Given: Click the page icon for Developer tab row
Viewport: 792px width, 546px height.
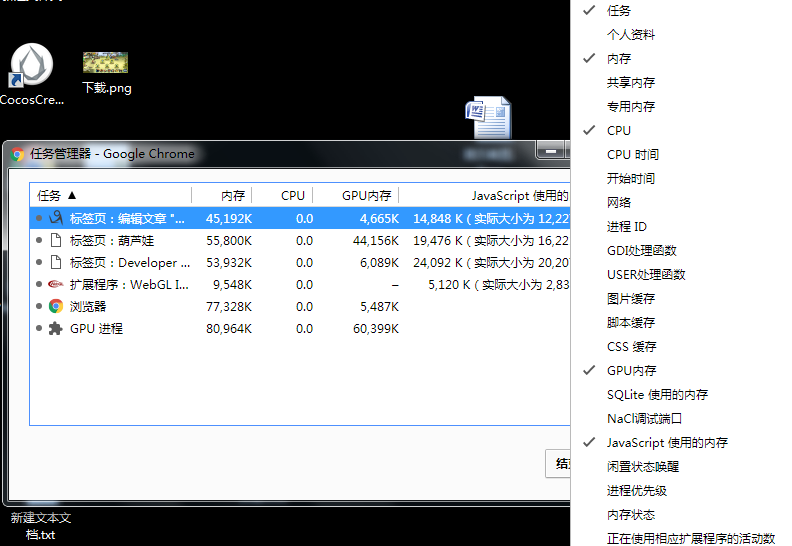Looking at the screenshot, I should (56, 262).
